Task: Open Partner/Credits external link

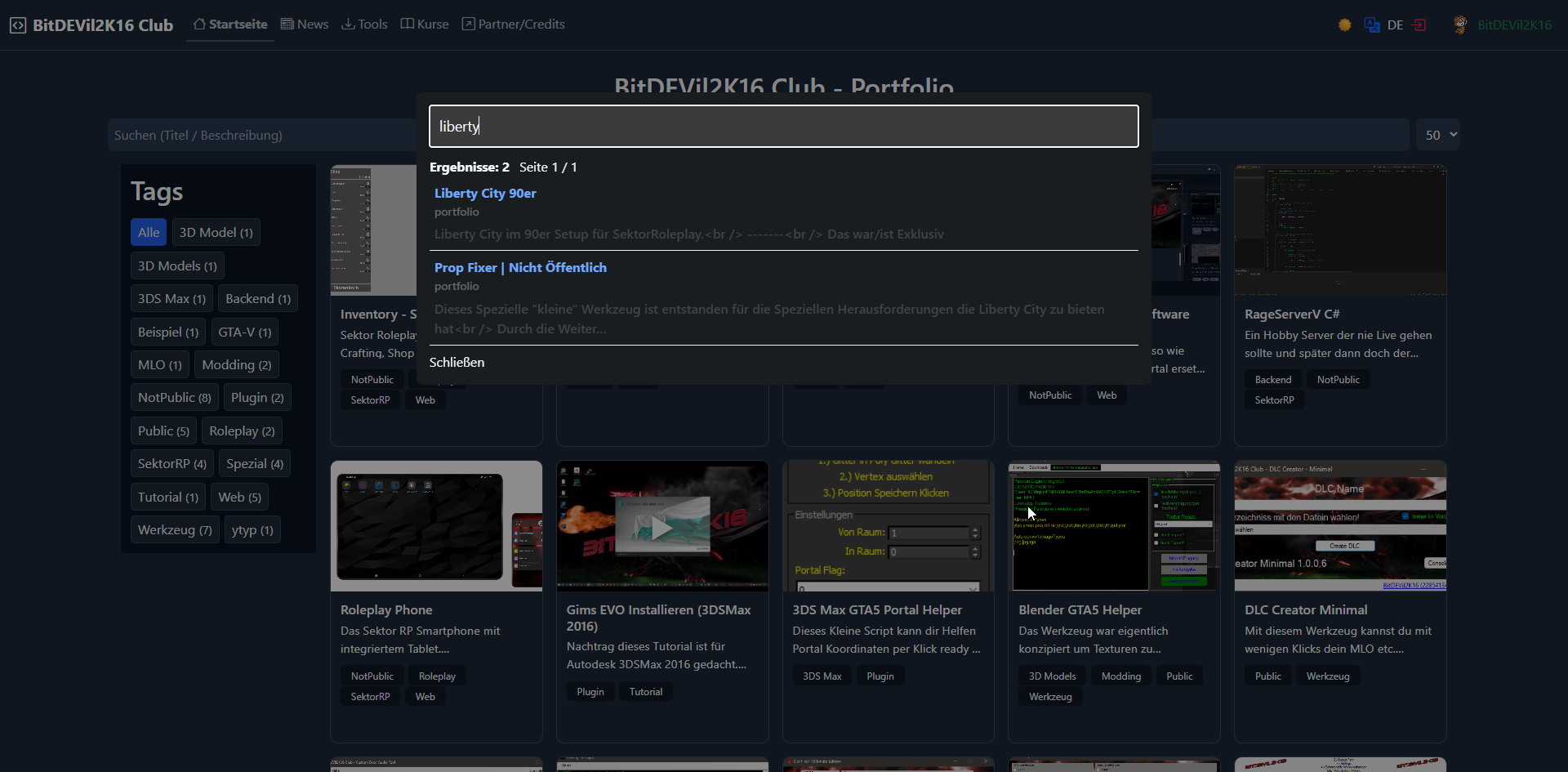Action: tap(514, 25)
